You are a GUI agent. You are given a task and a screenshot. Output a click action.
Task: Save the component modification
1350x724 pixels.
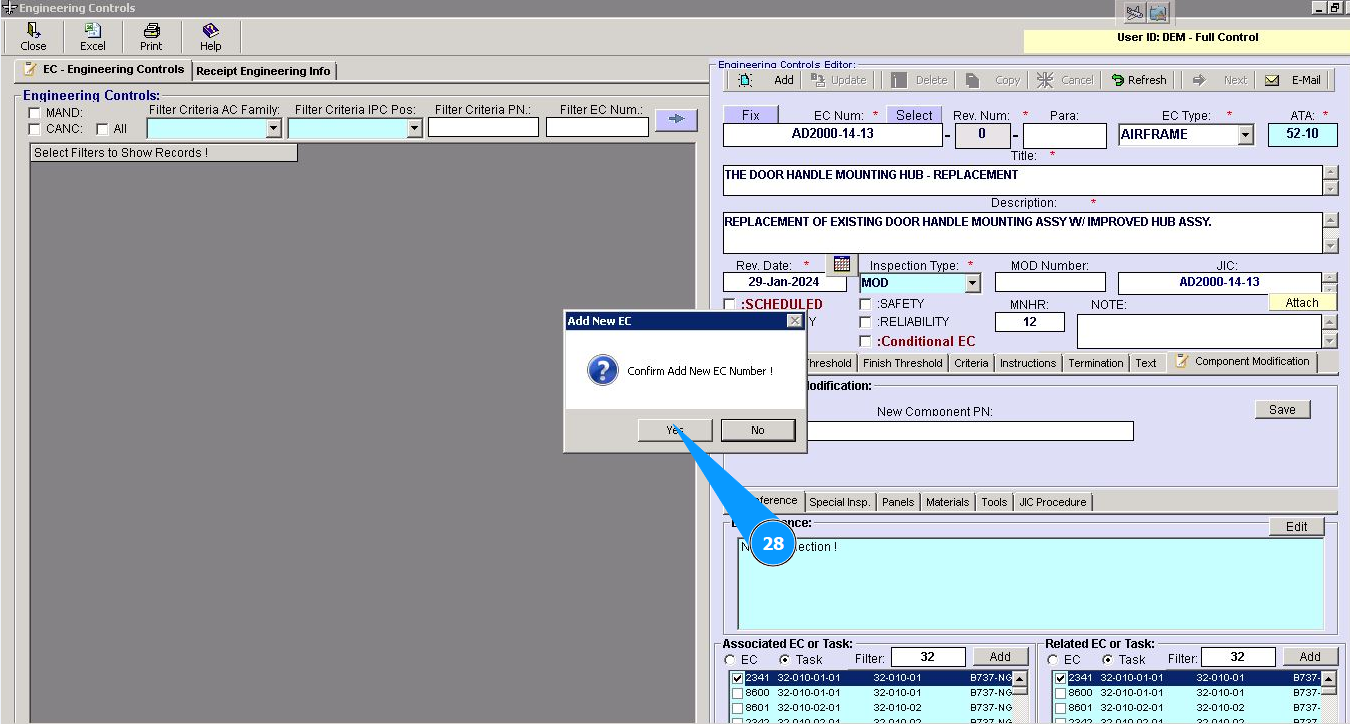[x=1282, y=409]
